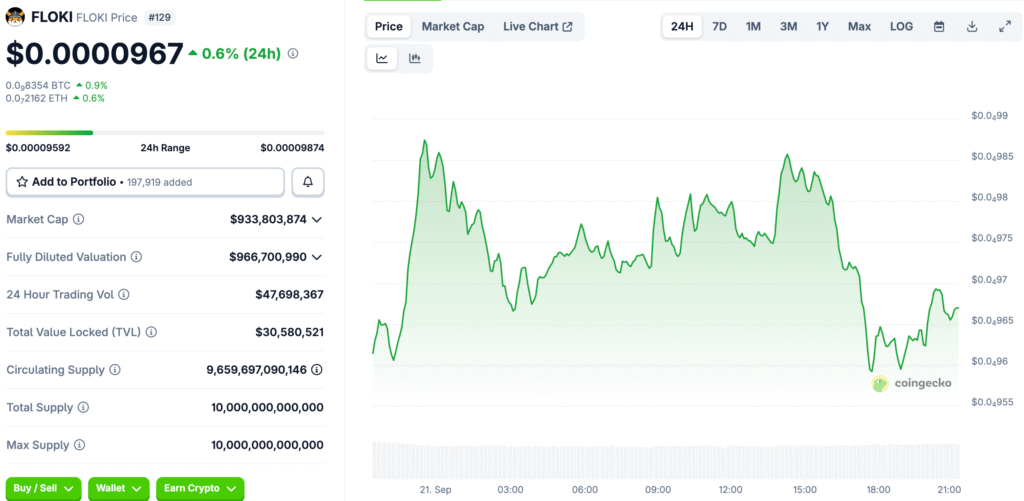Click Add to Portfolio button
Screen dimensions: 1024x501
coord(146,182)
